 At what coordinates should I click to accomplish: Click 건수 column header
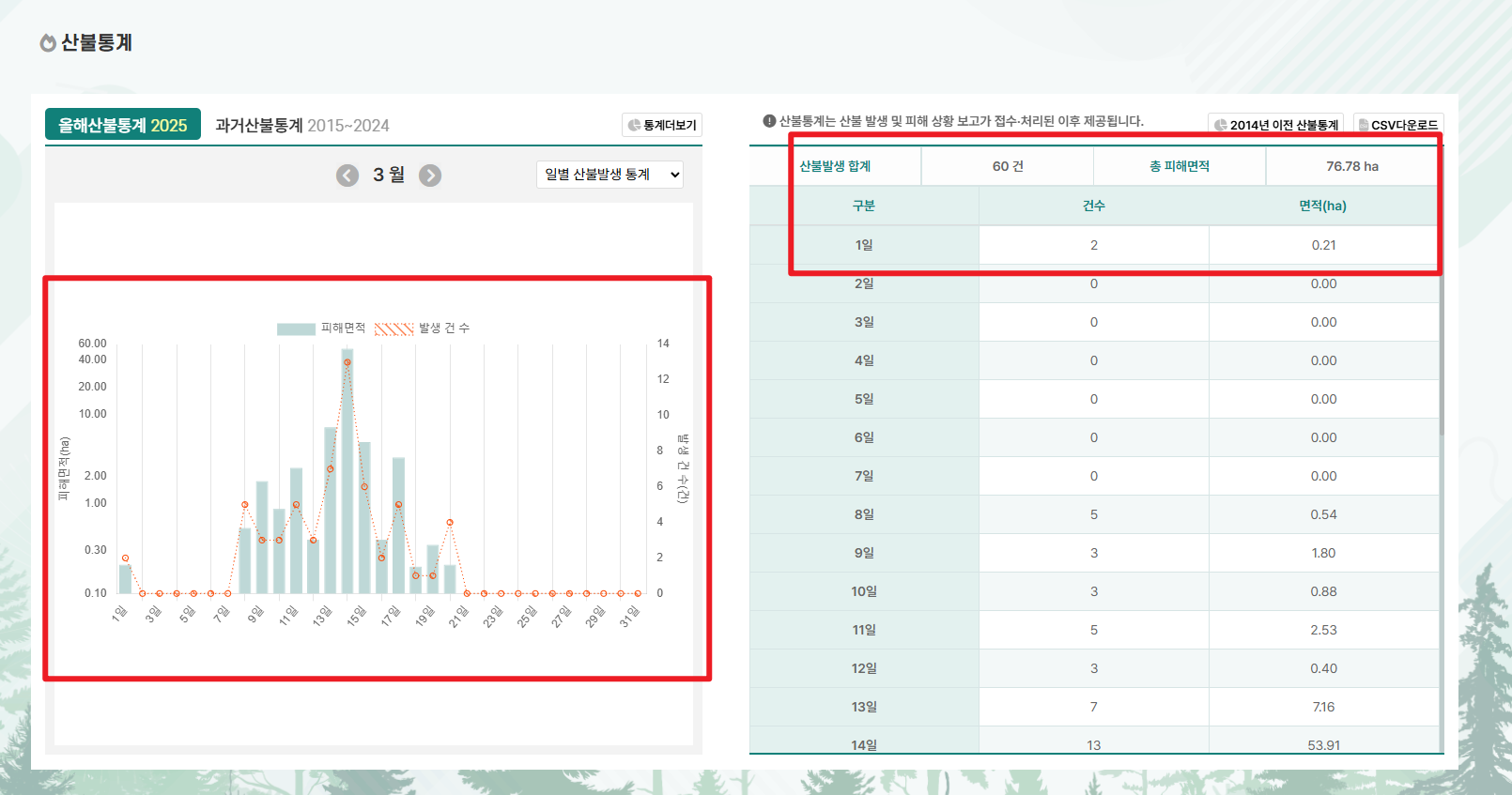(x=1094, y=206)
